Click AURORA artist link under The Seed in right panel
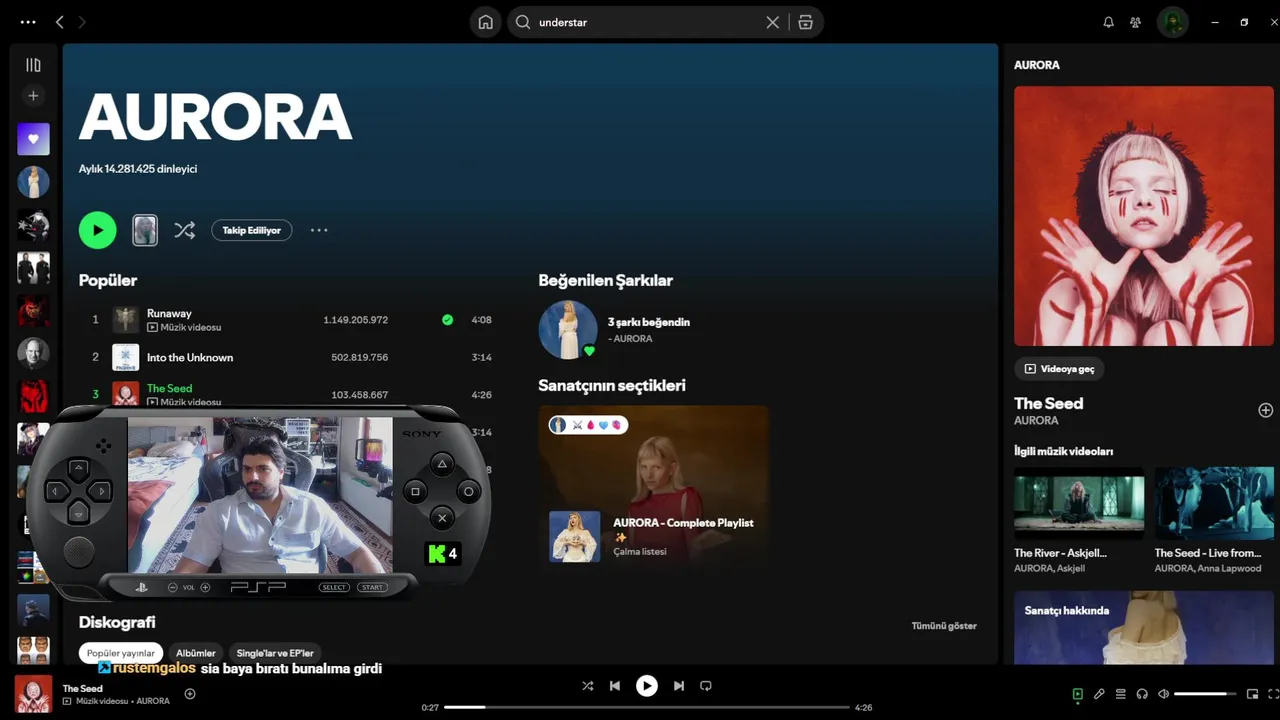 pyautogui.click(x=1036, y=421)
